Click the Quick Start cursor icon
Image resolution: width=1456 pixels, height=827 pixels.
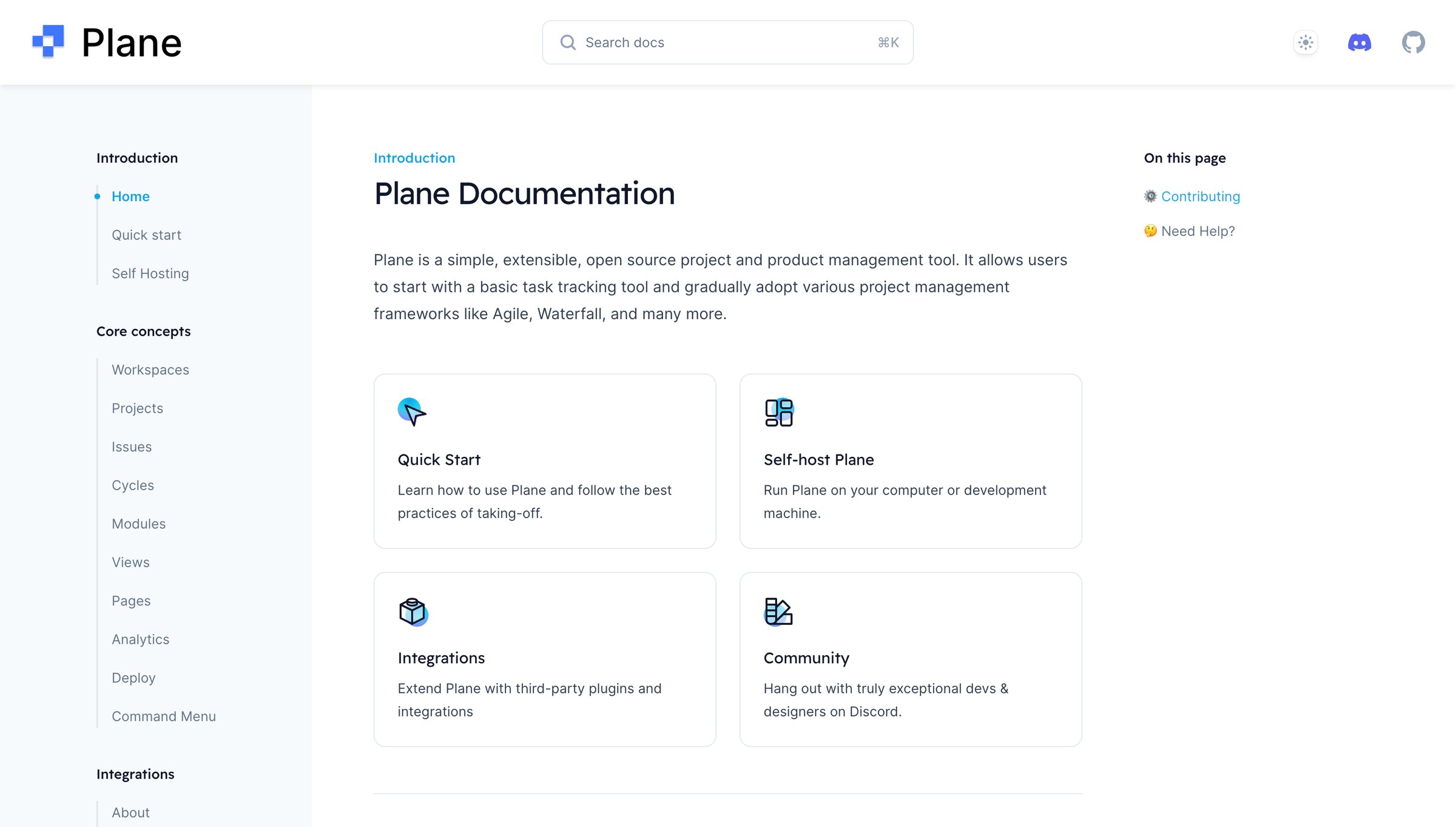(412, 412)
